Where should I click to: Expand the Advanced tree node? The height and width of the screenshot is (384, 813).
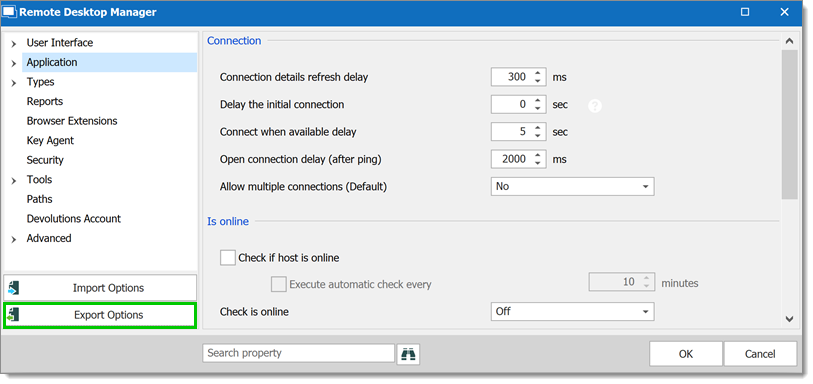[x=13, y=239]
